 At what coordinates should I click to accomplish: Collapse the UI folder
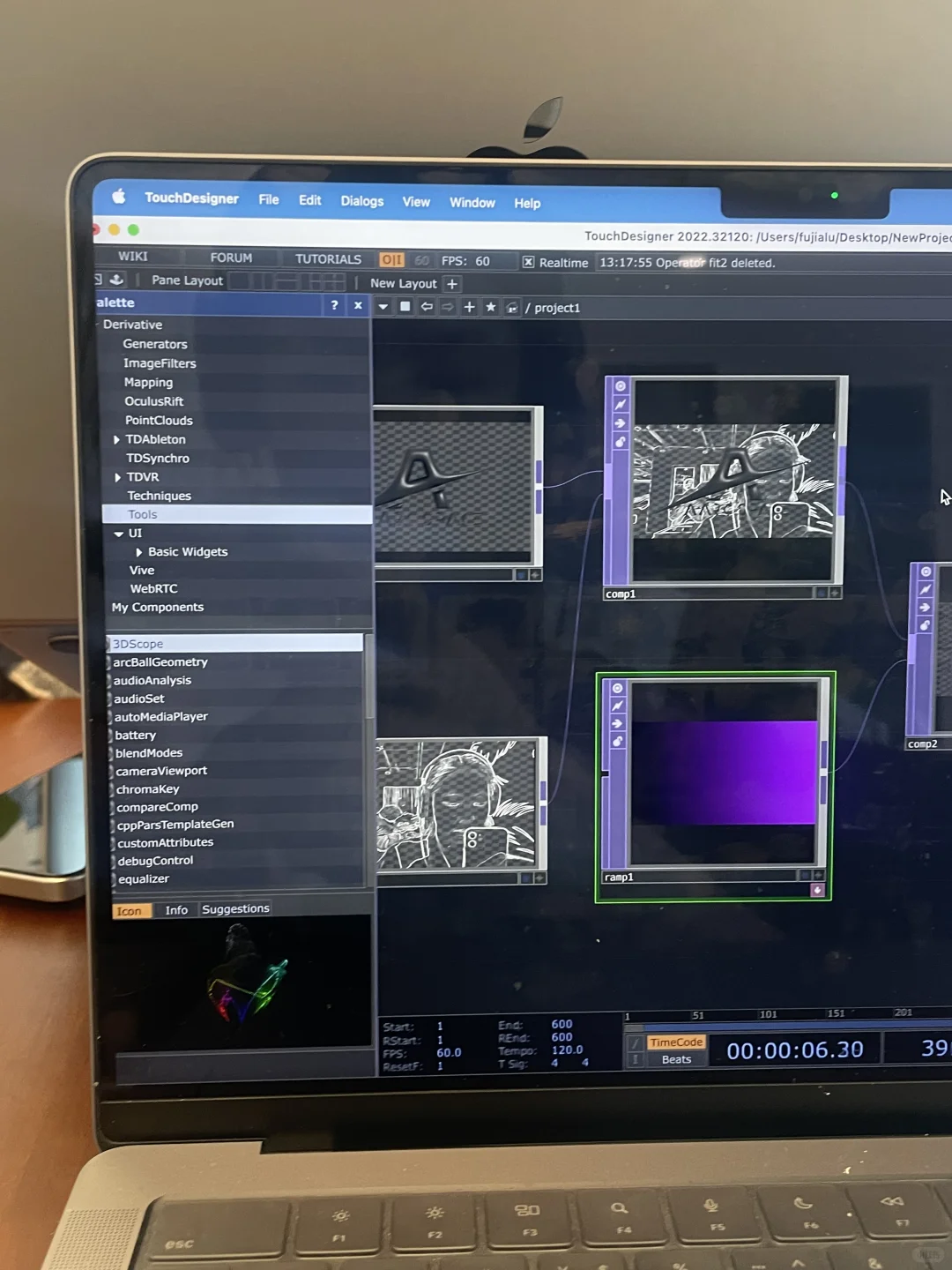click(119, 534)
